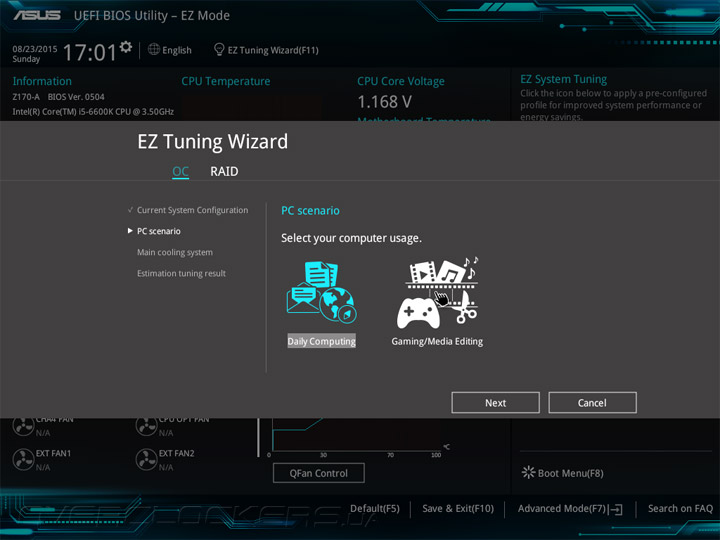Screen dimensions: 720x540
Task: Open Current System Configuration step
Action: point(192,210)
